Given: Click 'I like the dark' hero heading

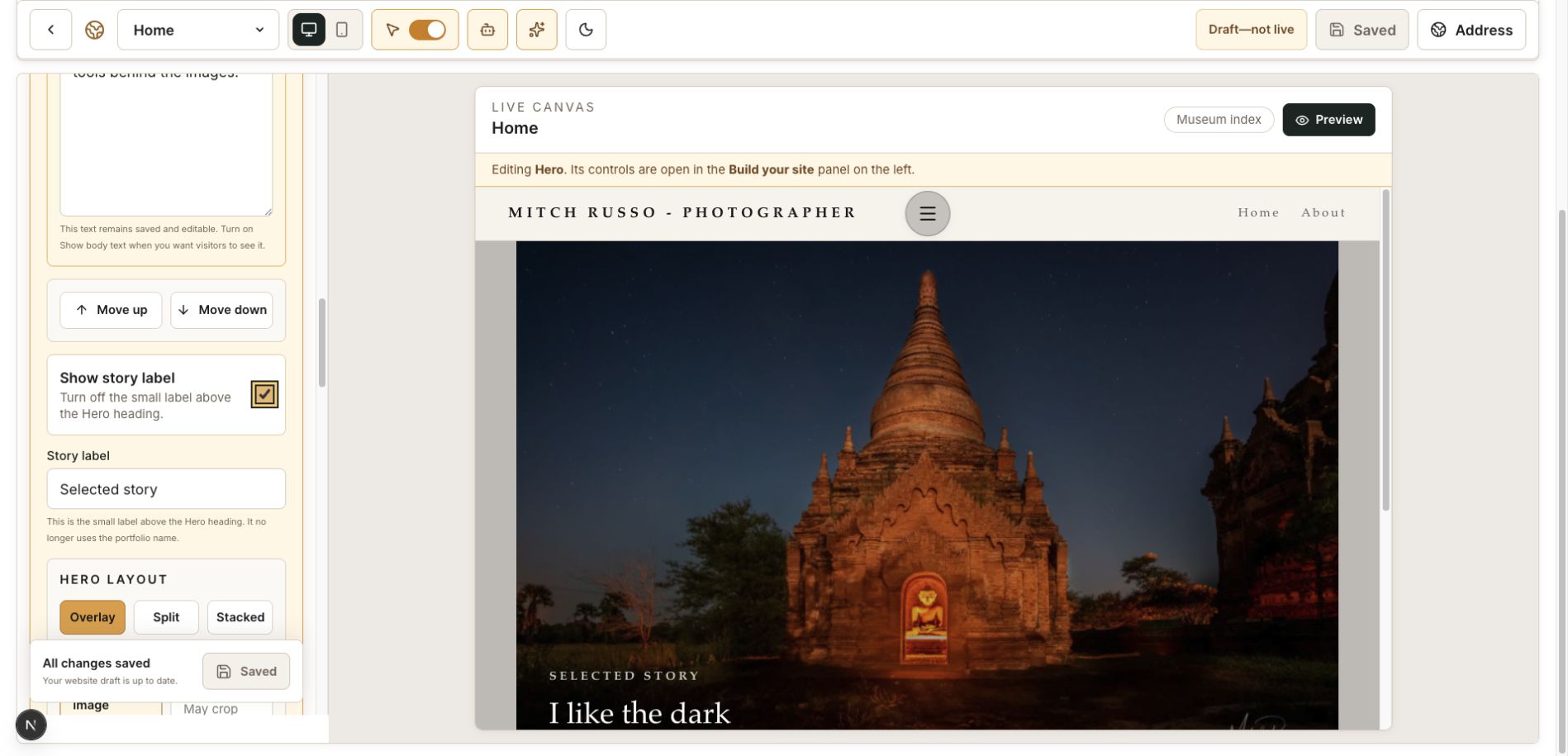Looking at the screenshot, I should (x=640, y=713).
